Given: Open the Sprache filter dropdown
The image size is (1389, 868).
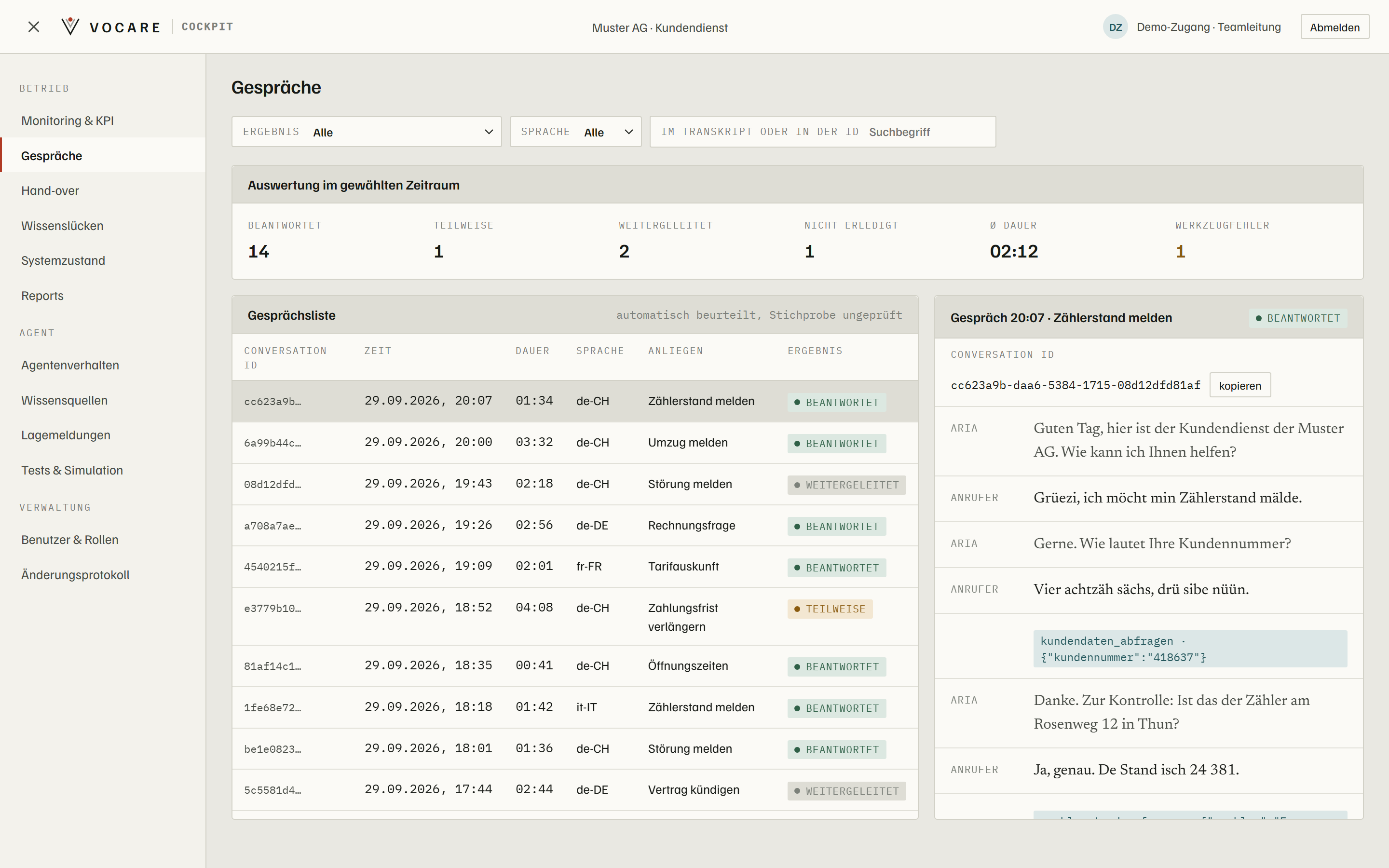Looking at the screenshot, I should point(575,132).
